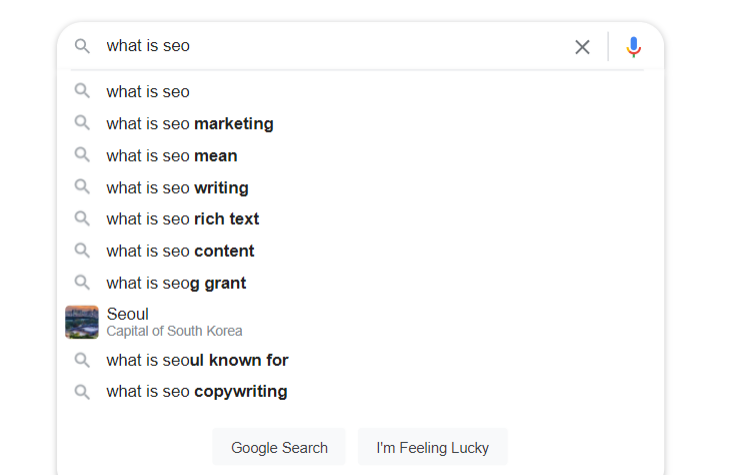
Task: Click magnifier icon beside 'what is seo writing'
Action: pos(82,187)
